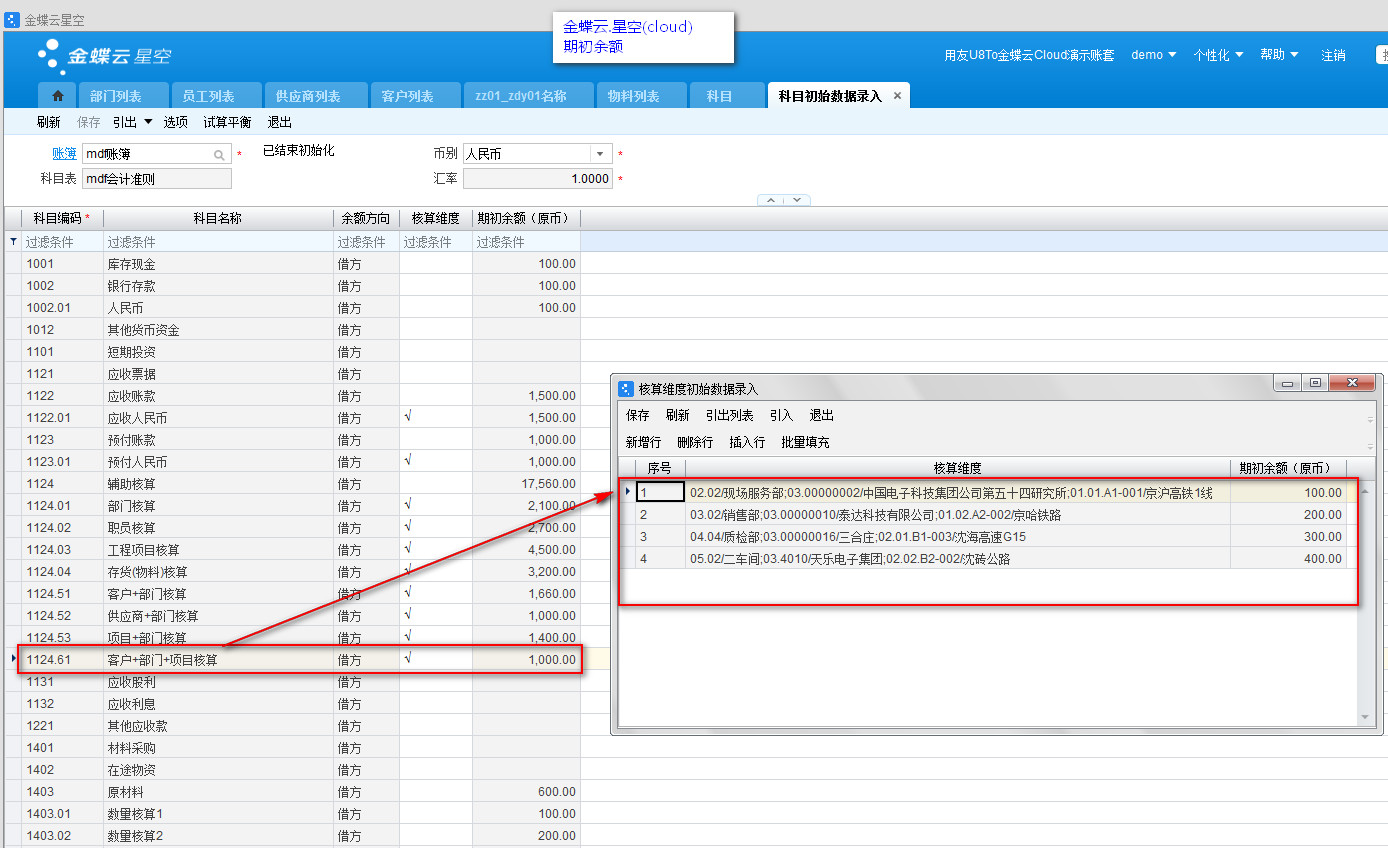Switch to the 物料列表 tab
1388x848 pixels.
click(x=634, y=96)
